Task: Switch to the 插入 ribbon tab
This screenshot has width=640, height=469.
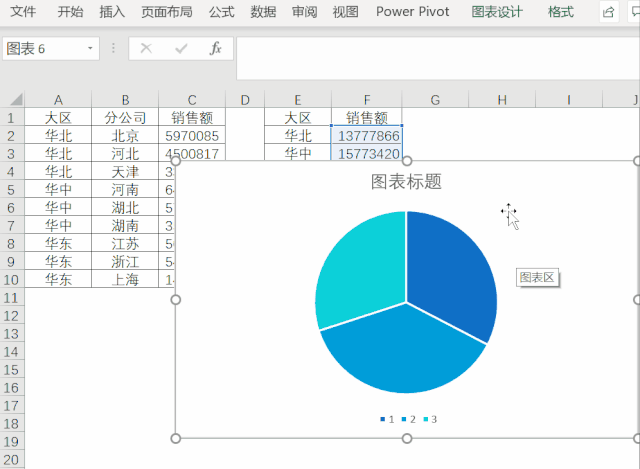Action: coord(112,12)
